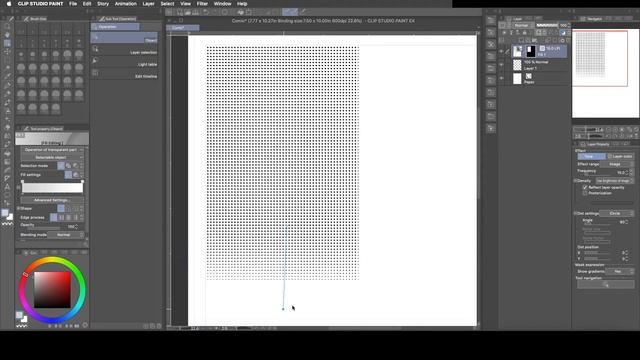Open the Effect range dropdown
This screenshot has height=360, width=640.
coord(617,164)
